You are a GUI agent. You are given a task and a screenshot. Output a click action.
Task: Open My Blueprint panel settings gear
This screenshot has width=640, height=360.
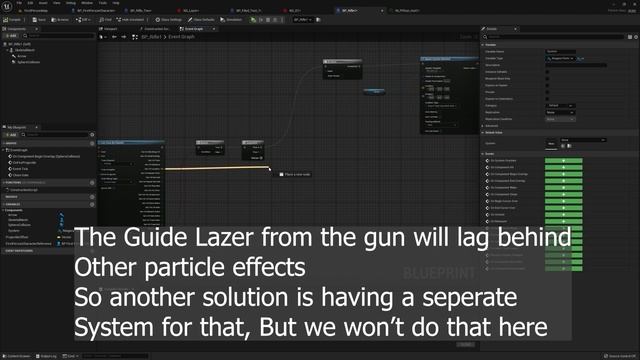tap(92, 135)
